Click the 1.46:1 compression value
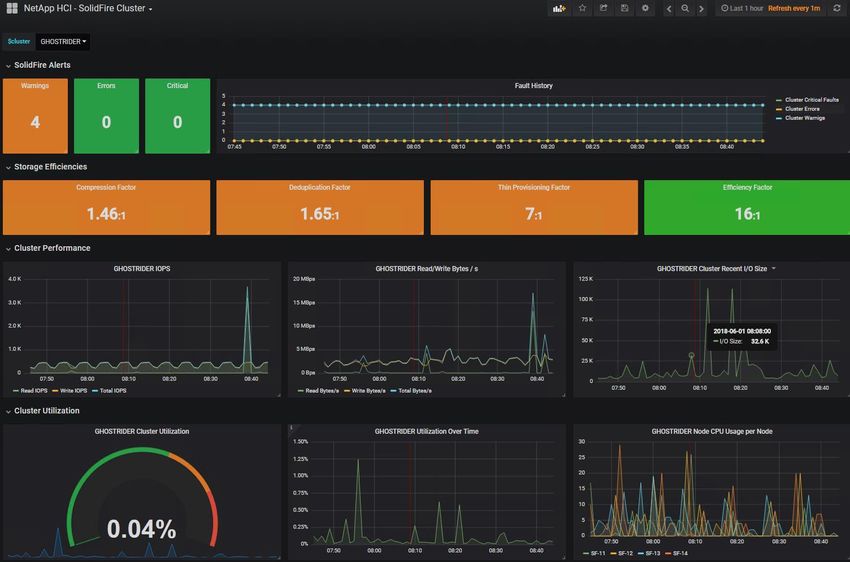The height and width of the screenshot is (562, 850). [x=106, y=214]
